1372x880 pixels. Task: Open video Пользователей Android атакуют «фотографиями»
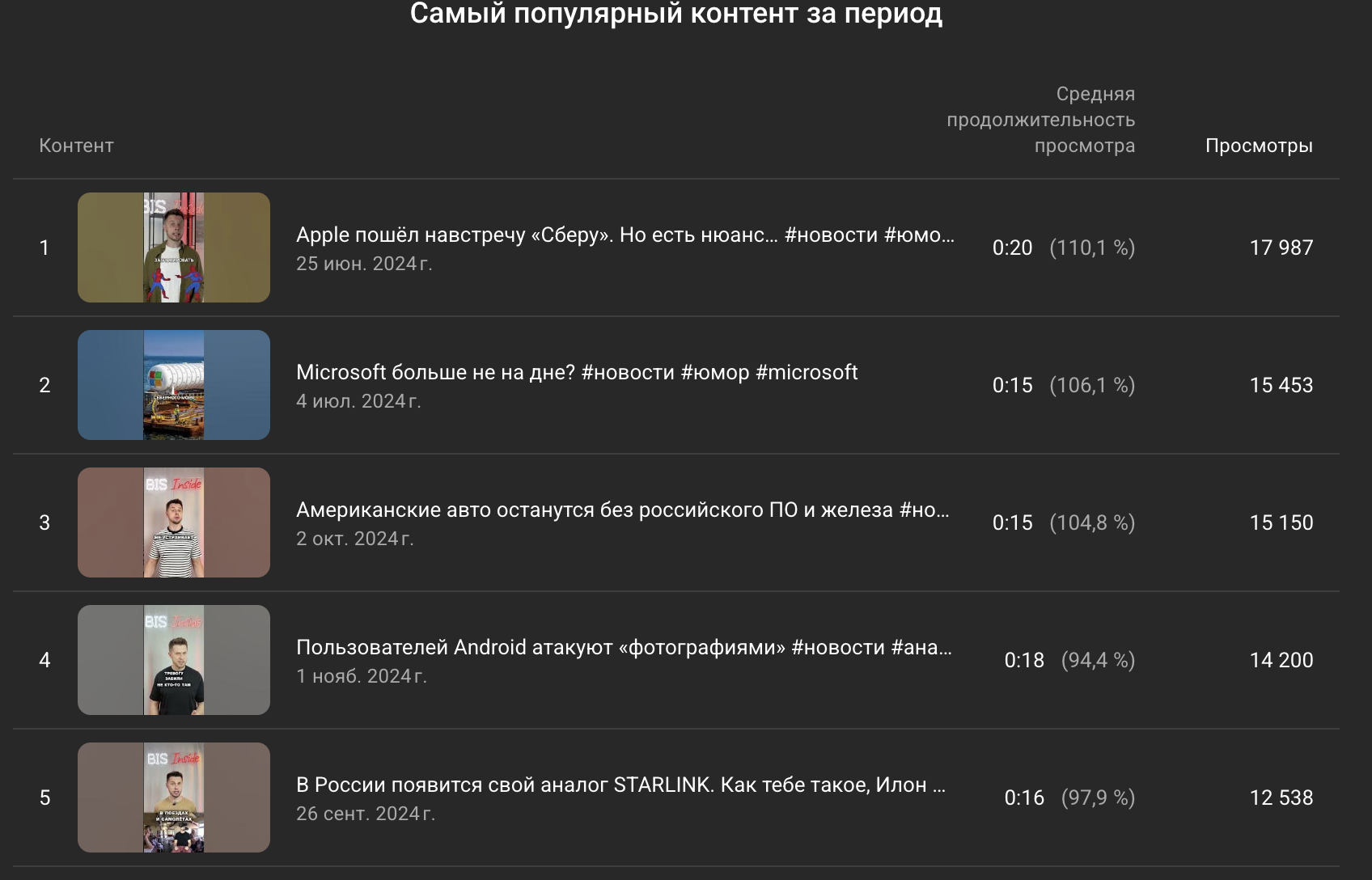[624, 647]
